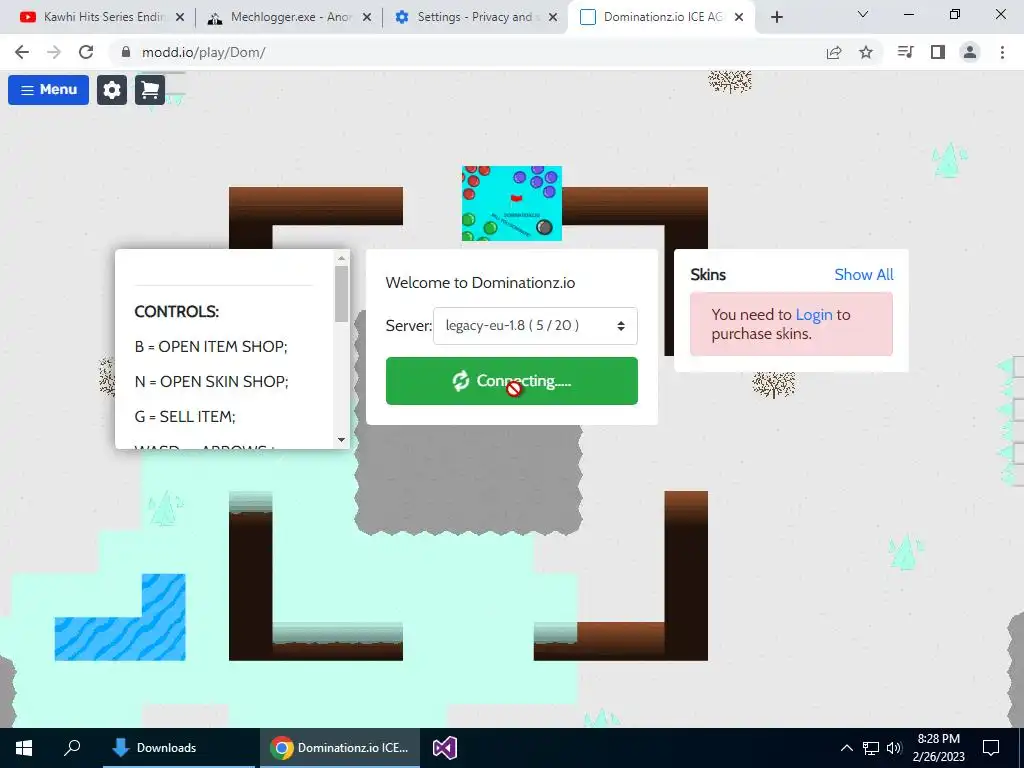
Task: Click the Login link
Action: [814, 315]
